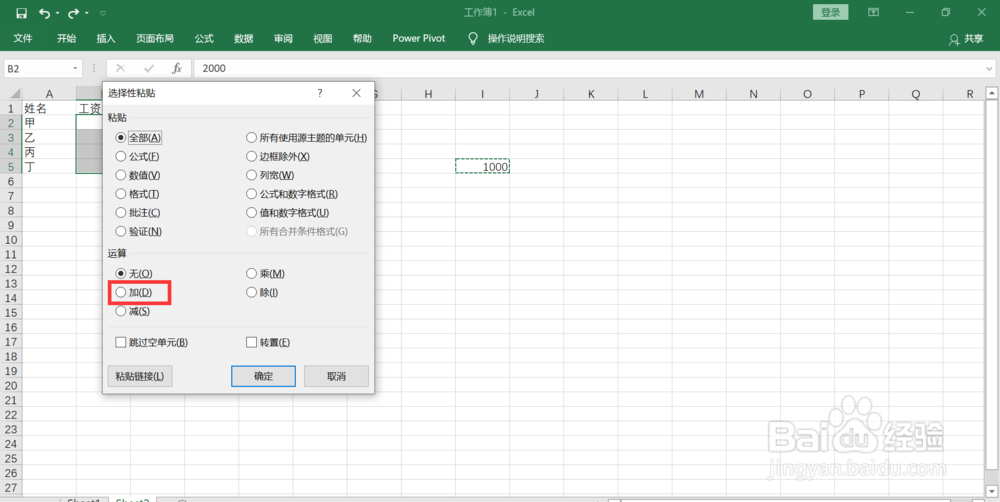Select the 公式和数字格式(R) option
The height and width of the screenshot is (502, 1000).
[x=292, y=194]
